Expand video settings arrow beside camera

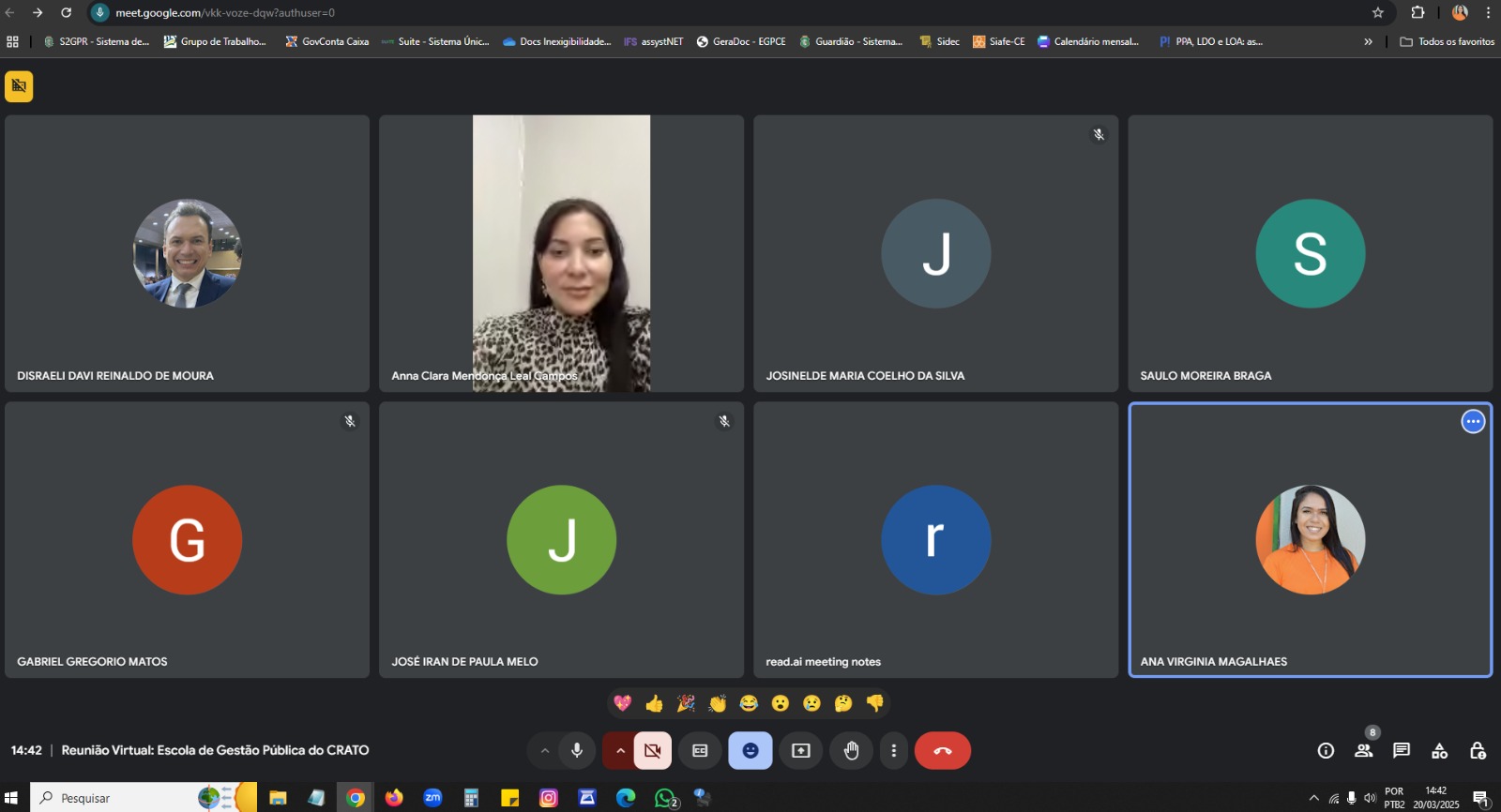620,750
